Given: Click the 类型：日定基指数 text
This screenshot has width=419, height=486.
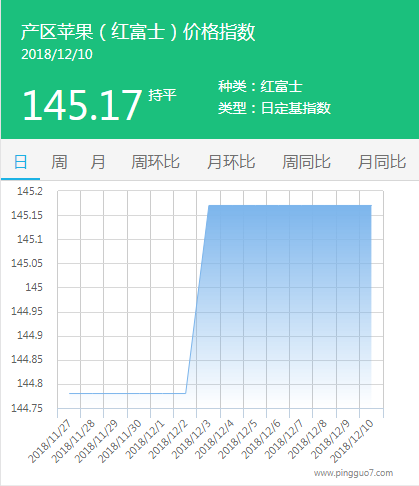Looking at the screenshot, I should 274,108.
